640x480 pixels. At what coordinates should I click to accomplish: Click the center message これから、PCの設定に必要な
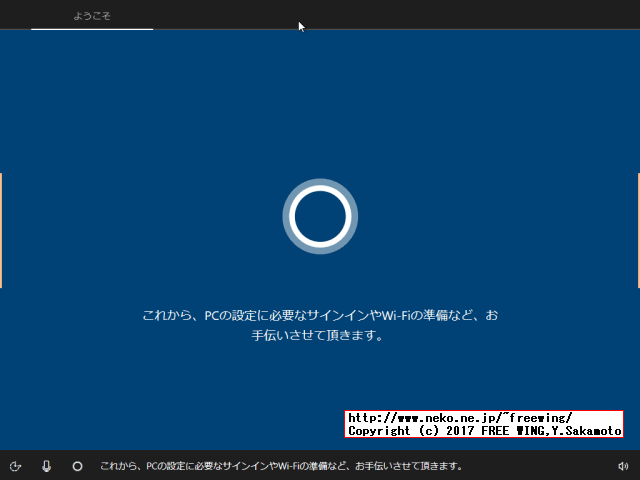coord(320,325)
